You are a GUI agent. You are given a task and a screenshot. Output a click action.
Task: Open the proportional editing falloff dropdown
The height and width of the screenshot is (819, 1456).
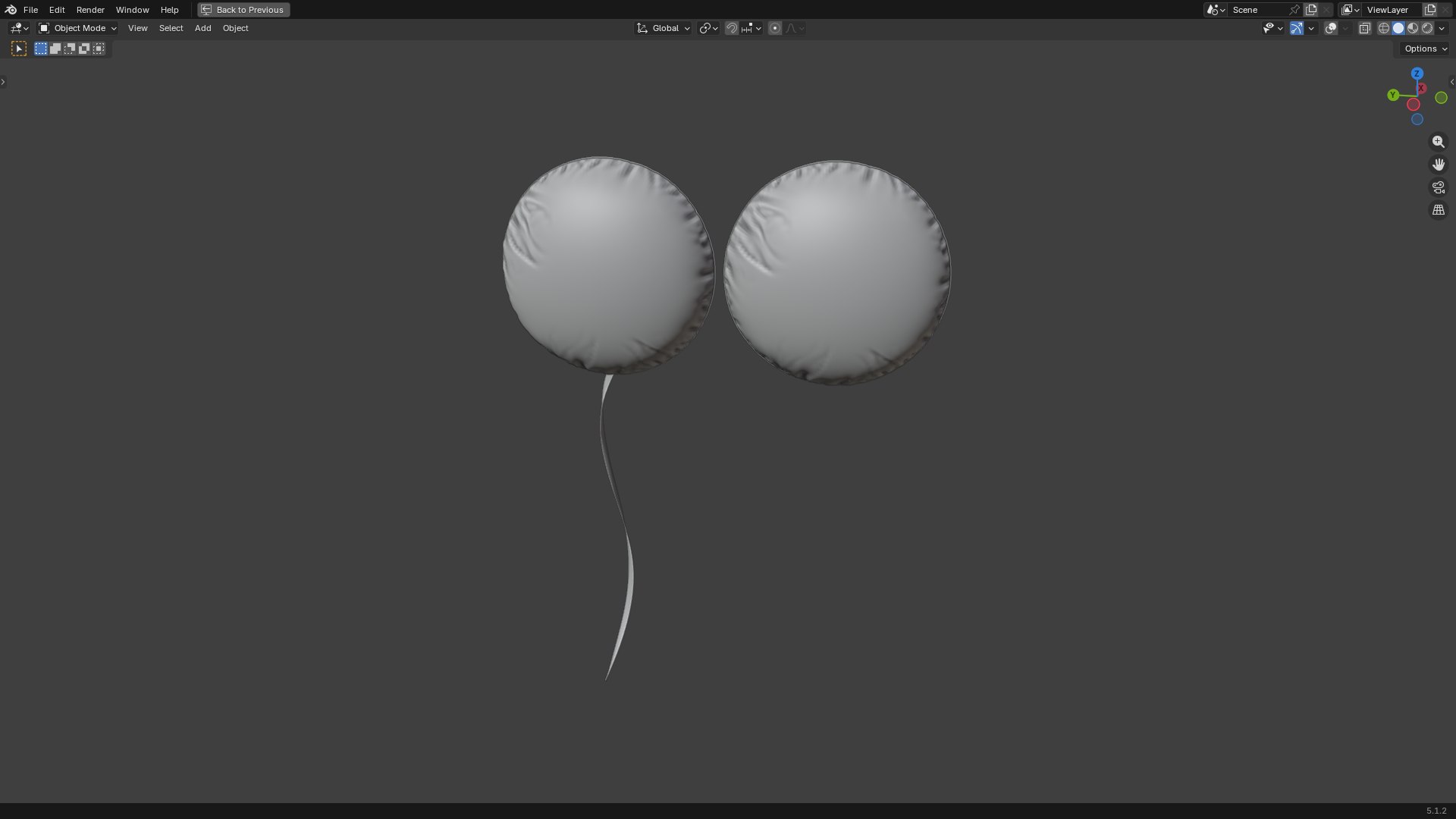point(795,28)
